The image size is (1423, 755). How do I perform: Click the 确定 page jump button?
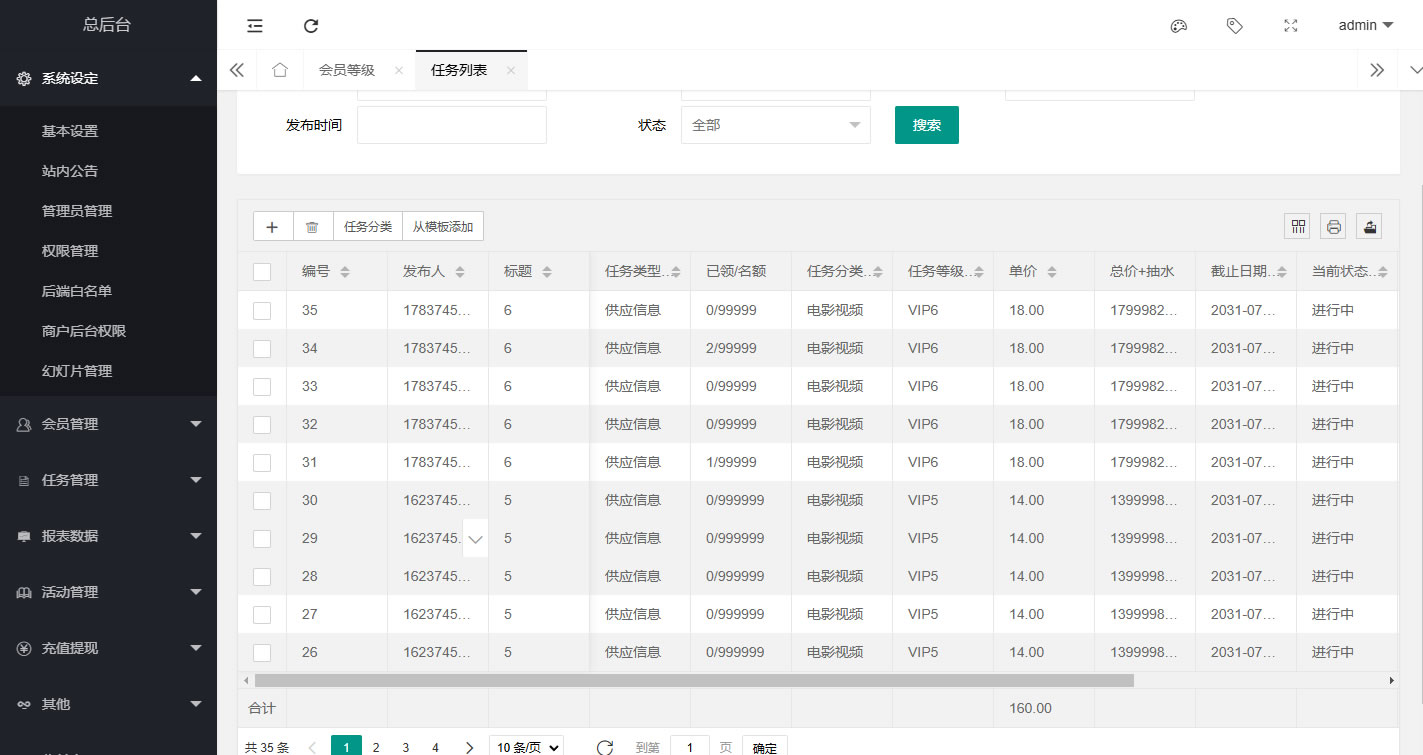click(x=765, y=748)
